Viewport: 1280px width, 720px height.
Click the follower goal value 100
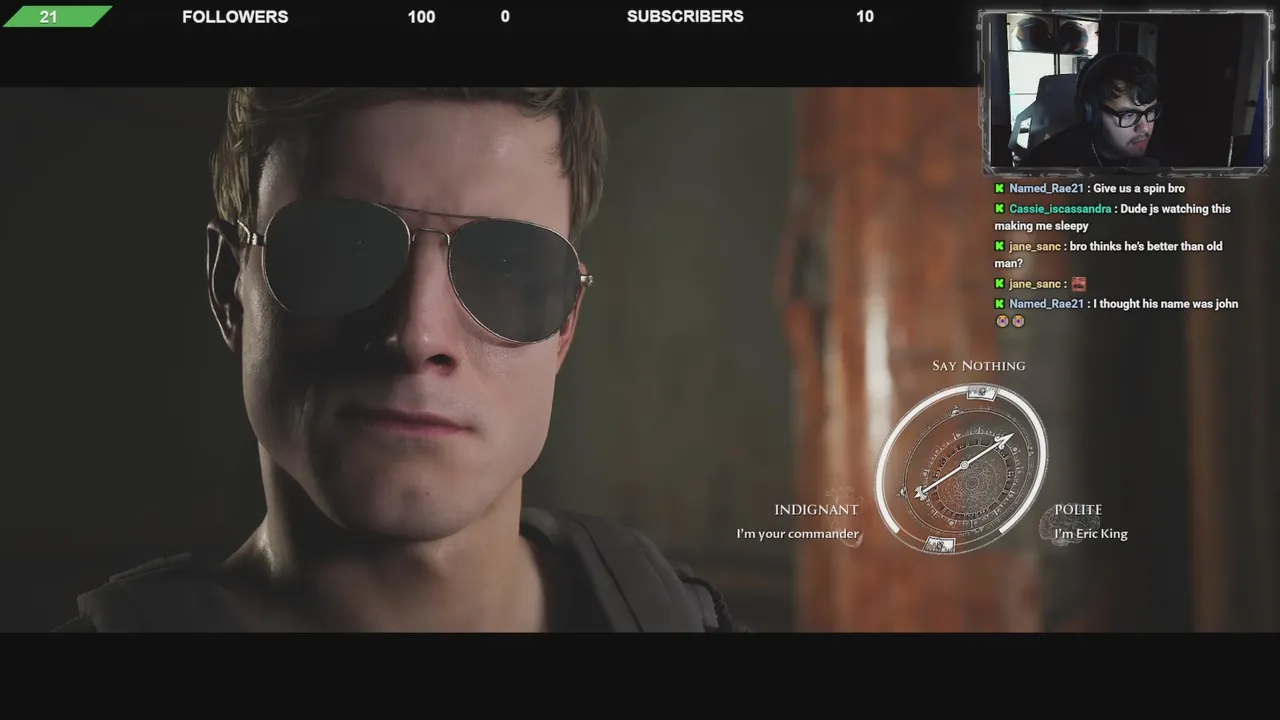(421, 17)
